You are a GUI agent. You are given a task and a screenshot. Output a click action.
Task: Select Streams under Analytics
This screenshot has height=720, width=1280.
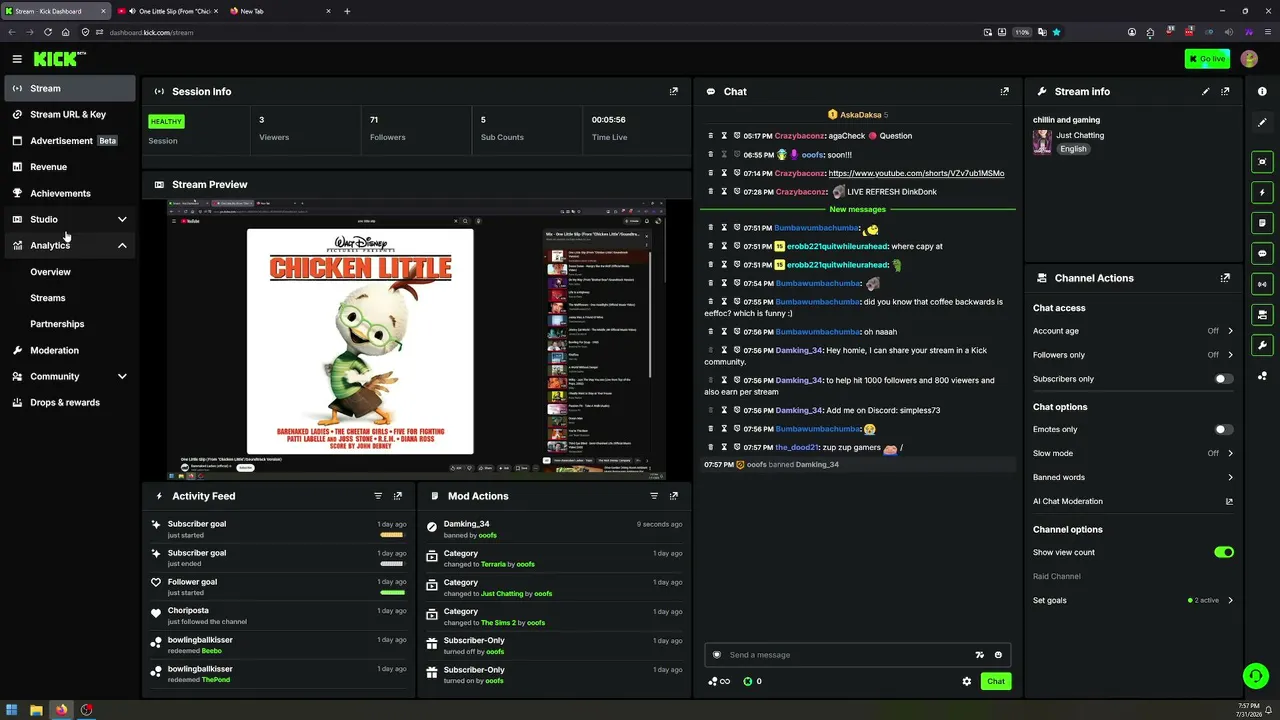coord(48,298)
